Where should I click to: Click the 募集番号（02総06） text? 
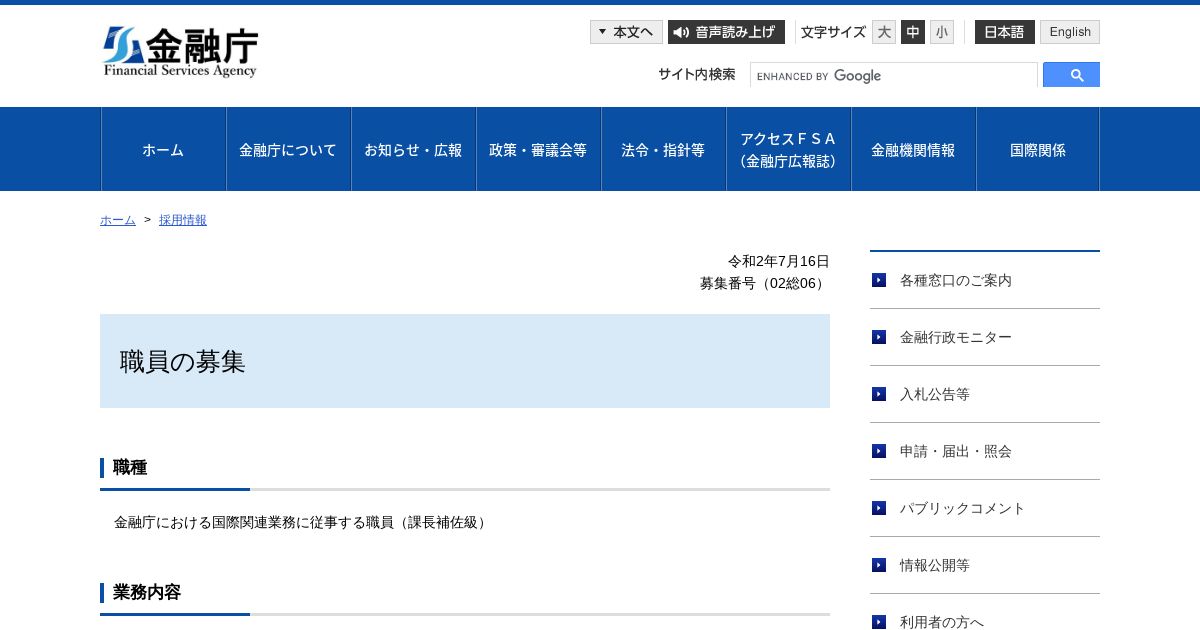765,283
